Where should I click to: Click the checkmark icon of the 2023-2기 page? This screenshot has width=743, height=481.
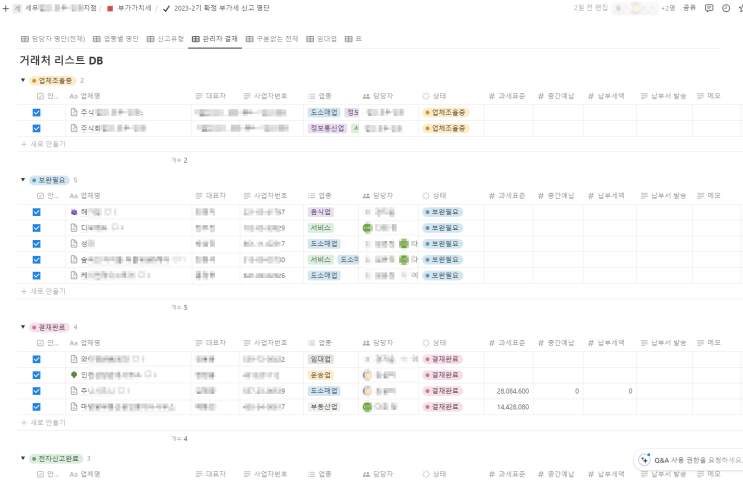pos(166,8)
